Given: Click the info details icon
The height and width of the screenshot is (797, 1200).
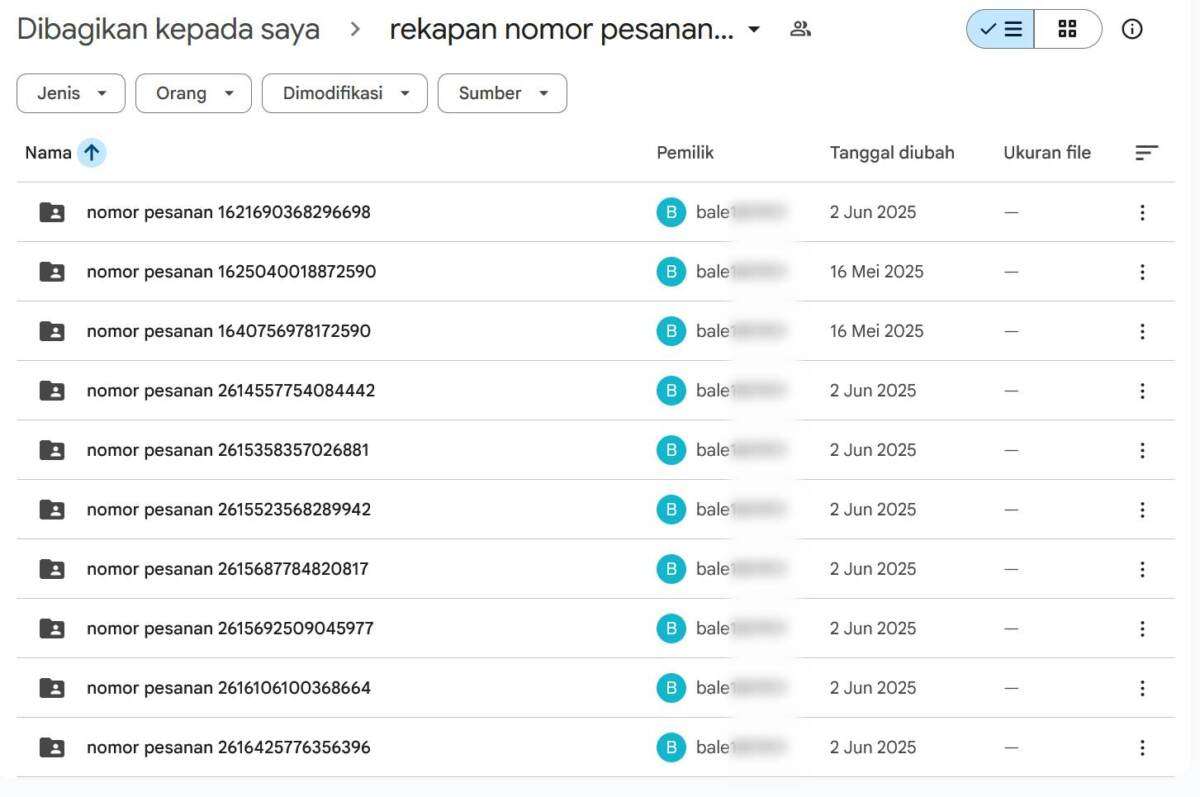Looking at the screenshot, I should (1132, 30).
